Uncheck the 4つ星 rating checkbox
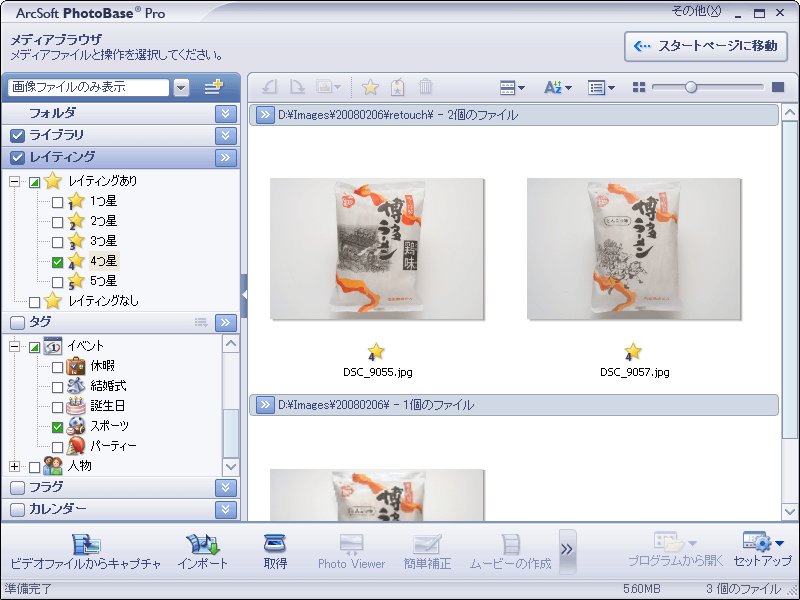The image size is (800, 600). pyautogui.click(x=57, y=262)
